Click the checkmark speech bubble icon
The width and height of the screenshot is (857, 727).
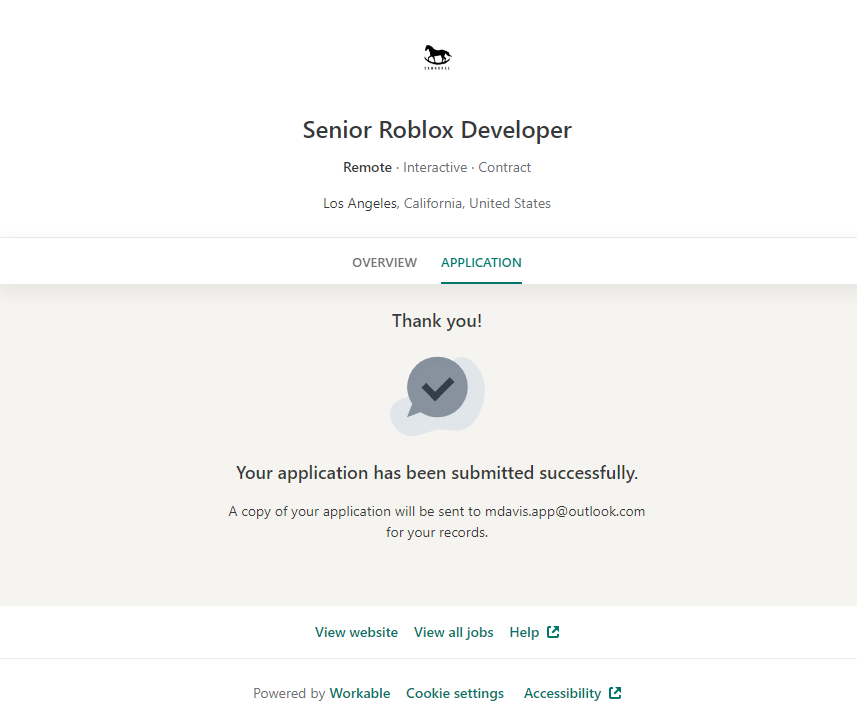point(437,388)
